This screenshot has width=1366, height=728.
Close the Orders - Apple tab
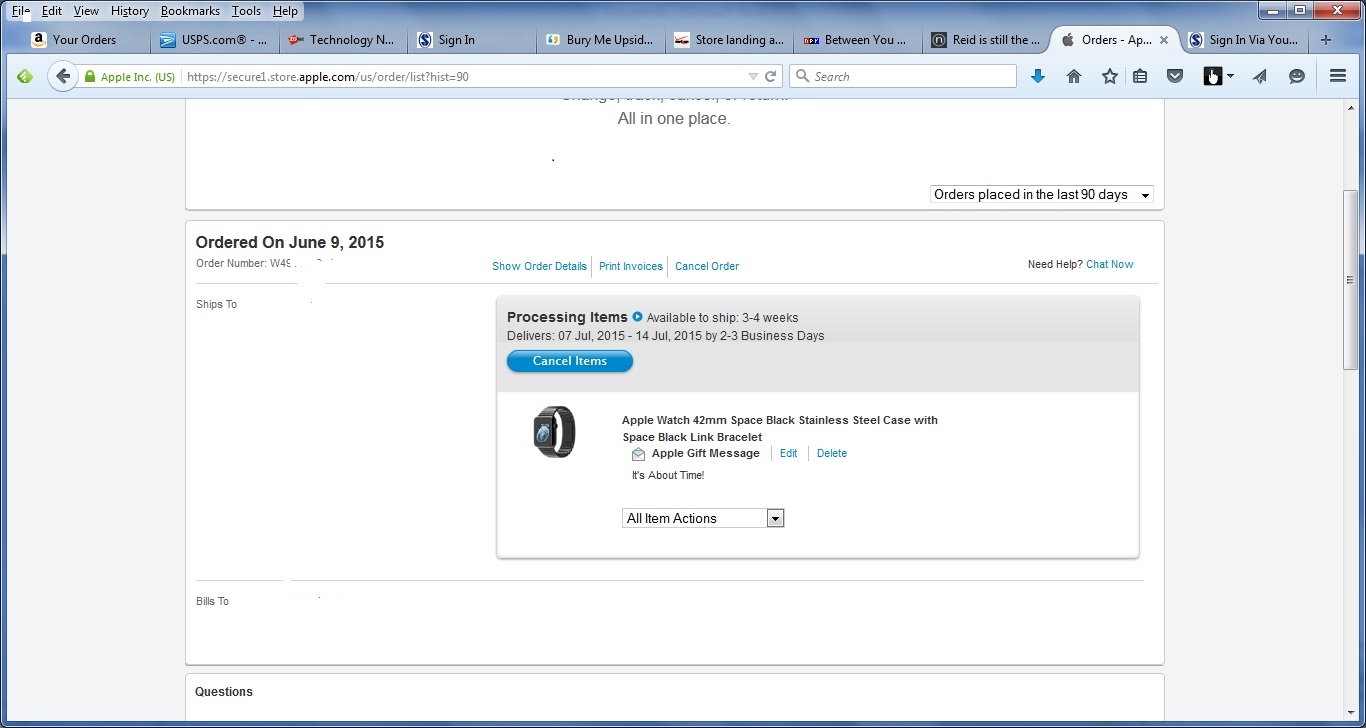1164,40
